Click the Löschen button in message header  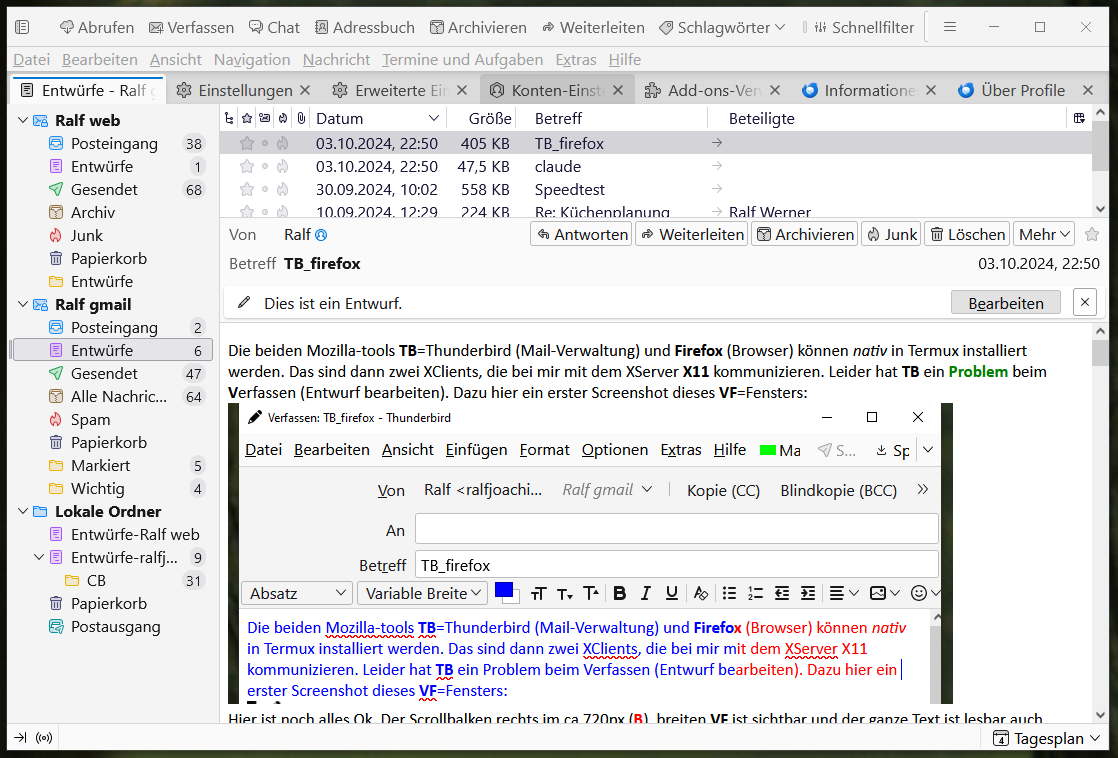[966, 234]
